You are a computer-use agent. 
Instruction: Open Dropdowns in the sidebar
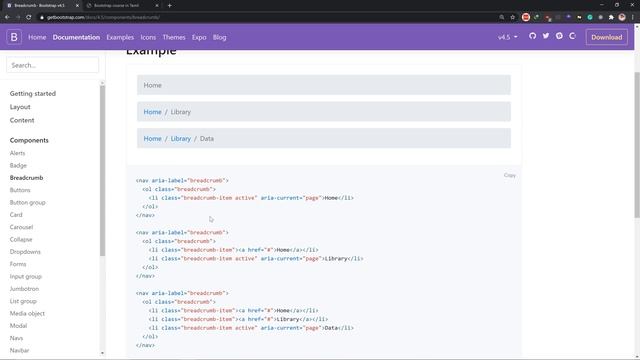tap(25, 252)
